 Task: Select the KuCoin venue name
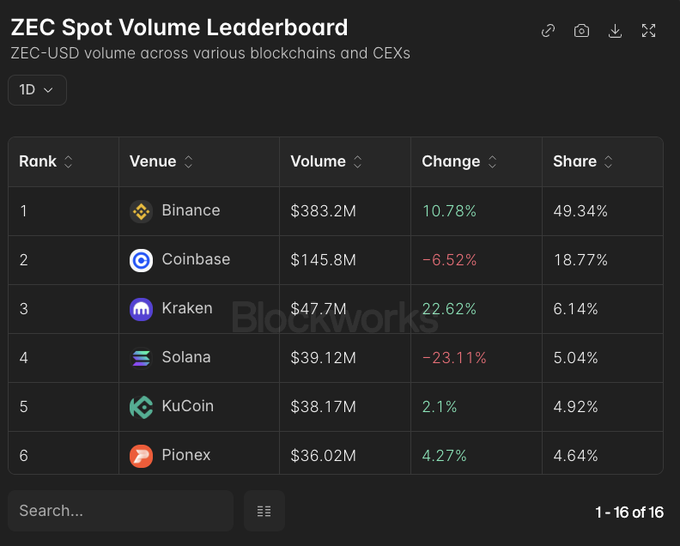point(188,406)
